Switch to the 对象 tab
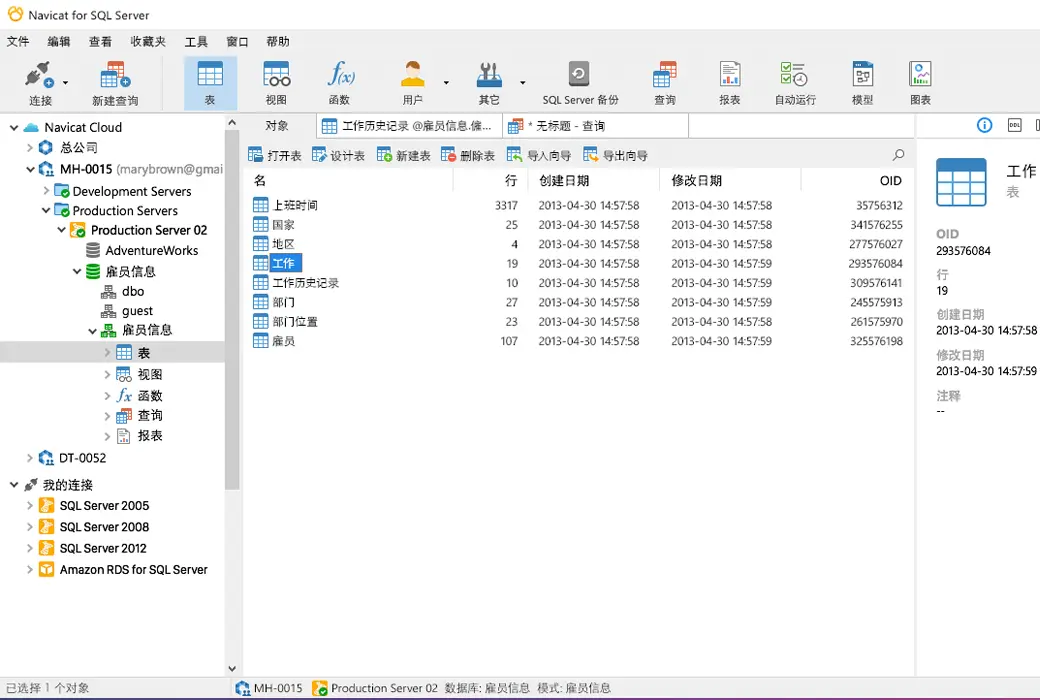This screenshot has height=700, width=1040. 277,125
